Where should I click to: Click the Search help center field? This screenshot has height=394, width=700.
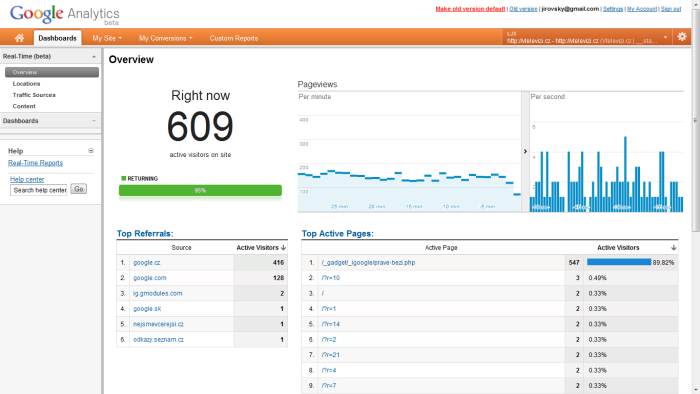(39, 190)
